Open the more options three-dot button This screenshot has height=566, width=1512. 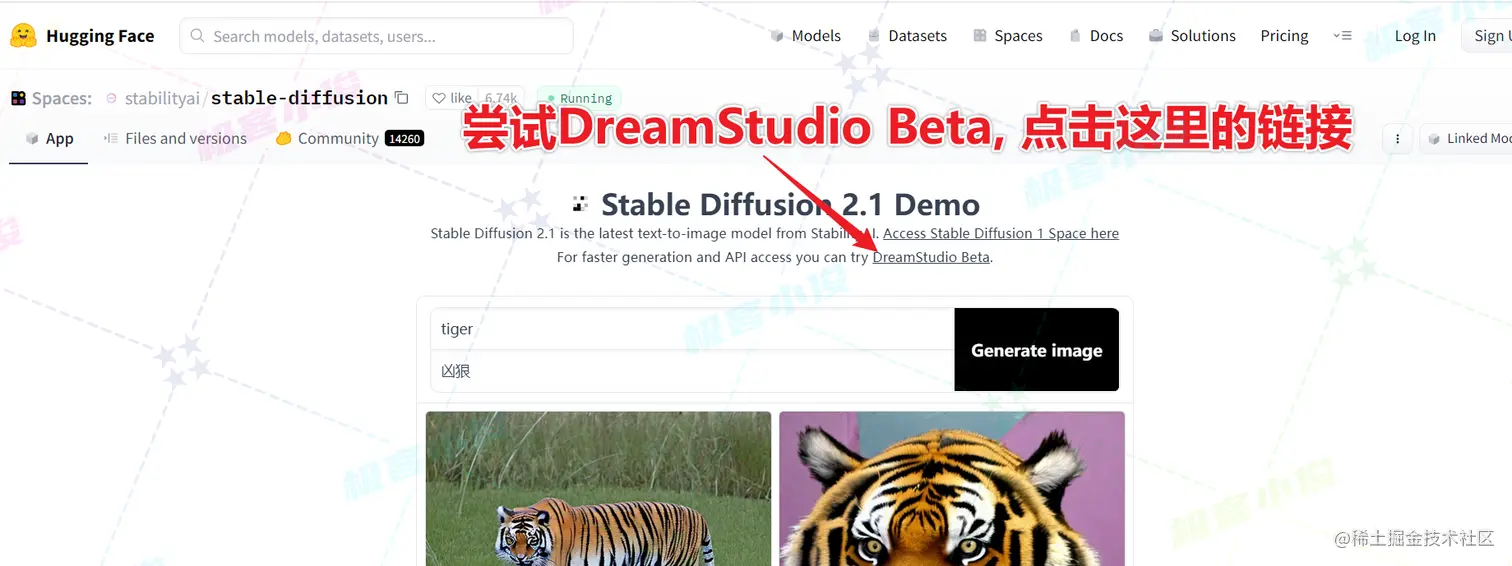[1398, 139]
